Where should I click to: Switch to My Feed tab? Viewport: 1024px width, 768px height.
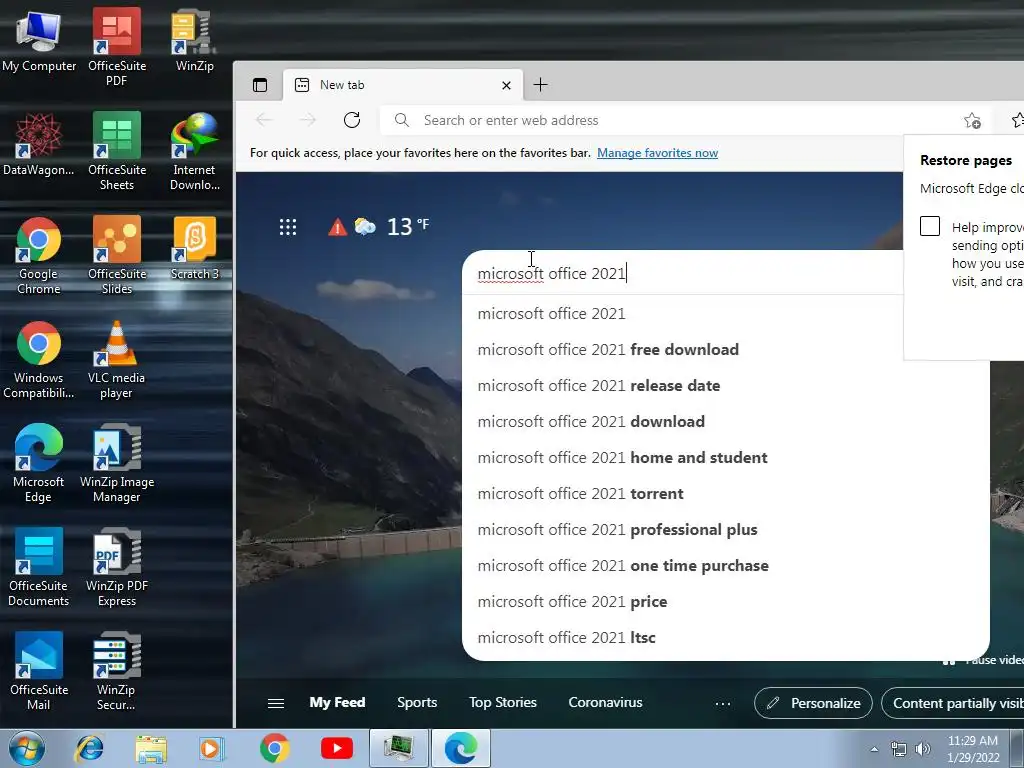tap(337, 703)
